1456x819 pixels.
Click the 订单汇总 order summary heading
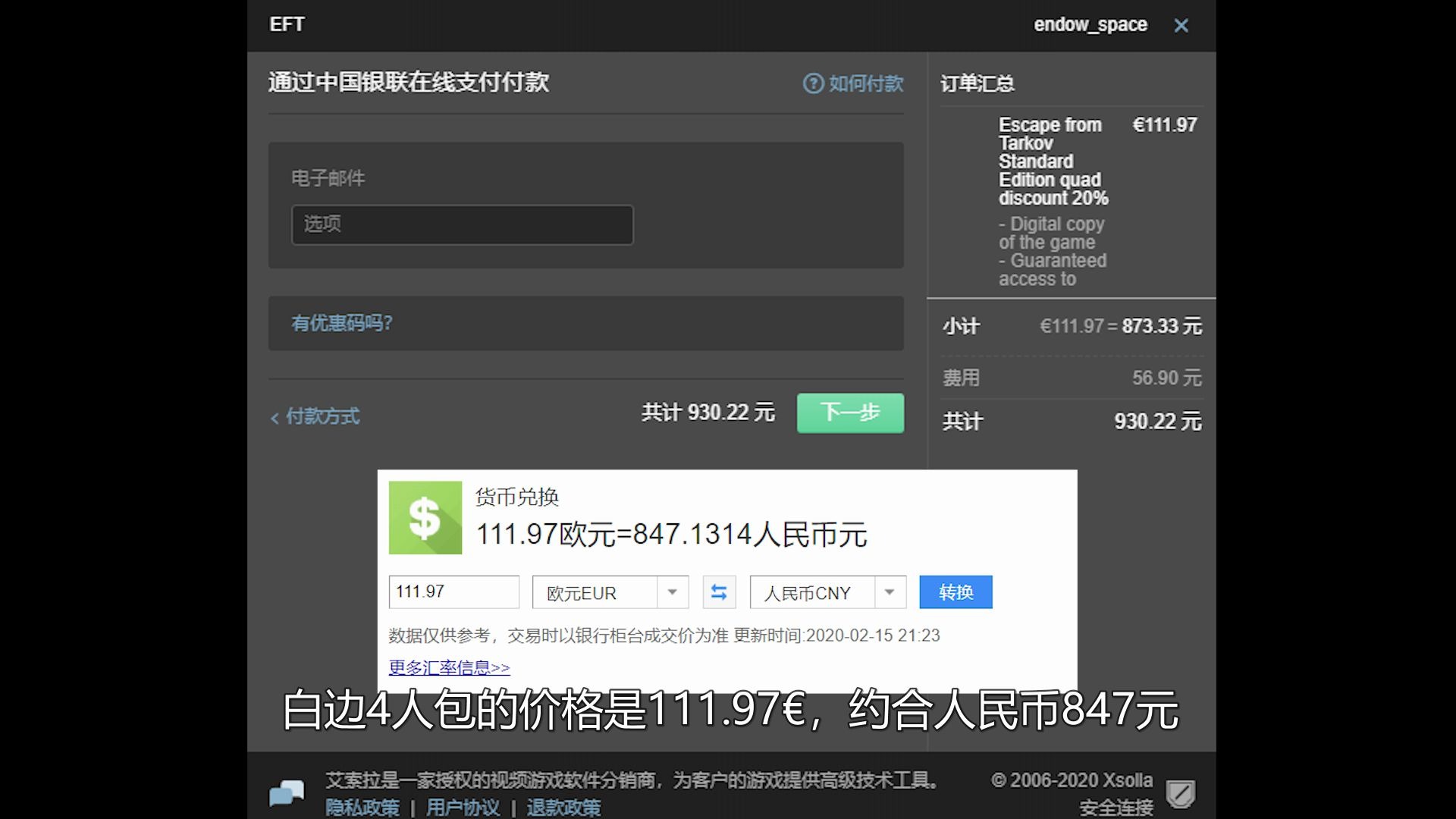[977, 83]
